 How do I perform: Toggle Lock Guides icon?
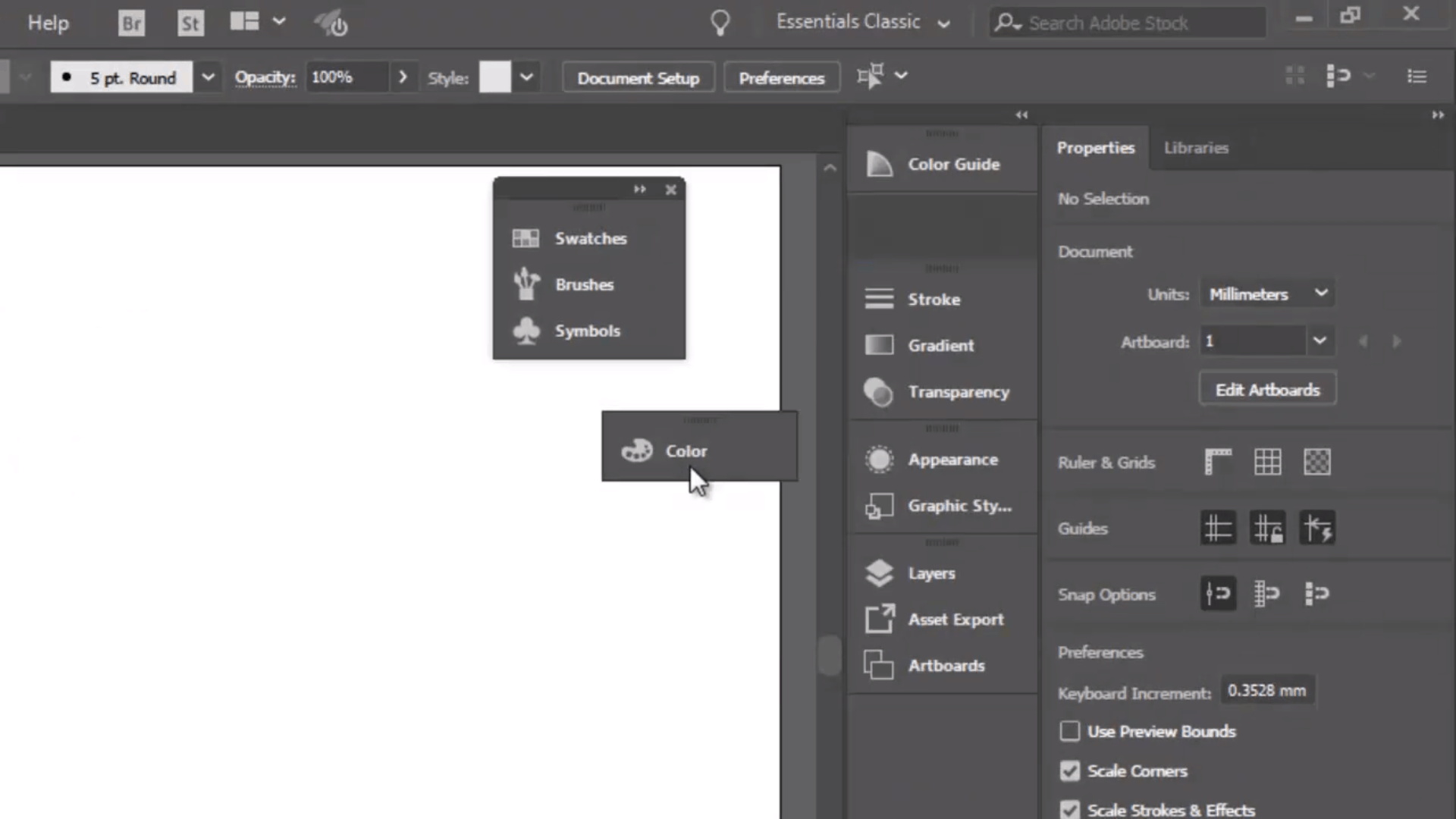(1267, 528)
